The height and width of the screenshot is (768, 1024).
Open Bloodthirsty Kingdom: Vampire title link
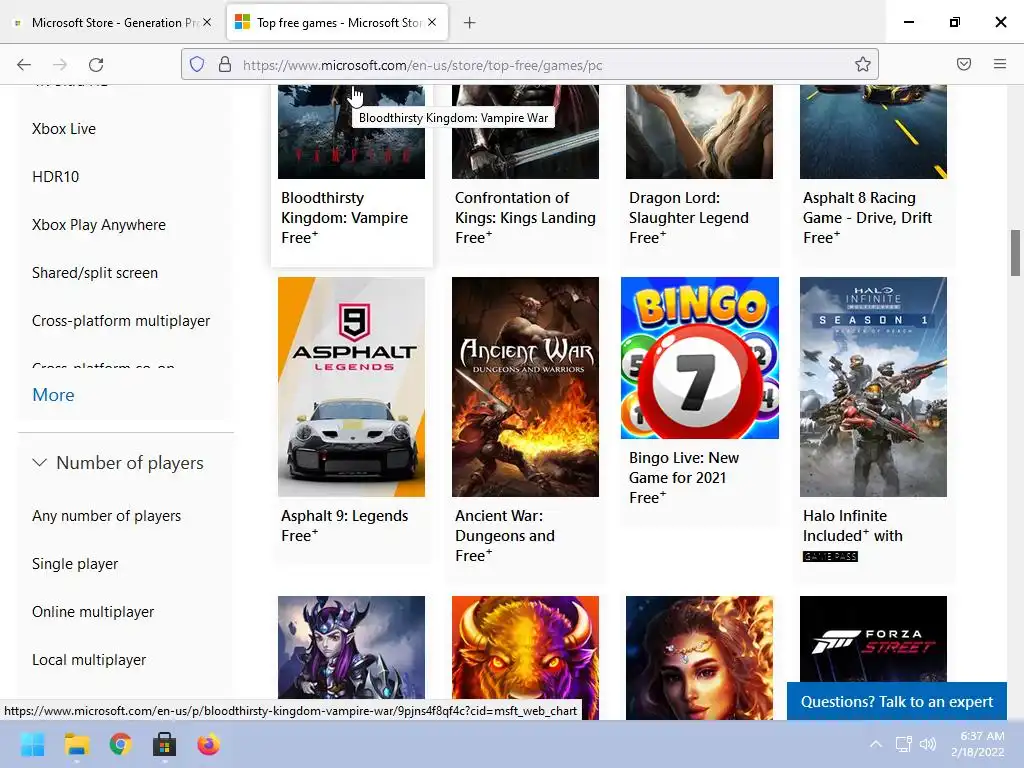click(344, 208)
